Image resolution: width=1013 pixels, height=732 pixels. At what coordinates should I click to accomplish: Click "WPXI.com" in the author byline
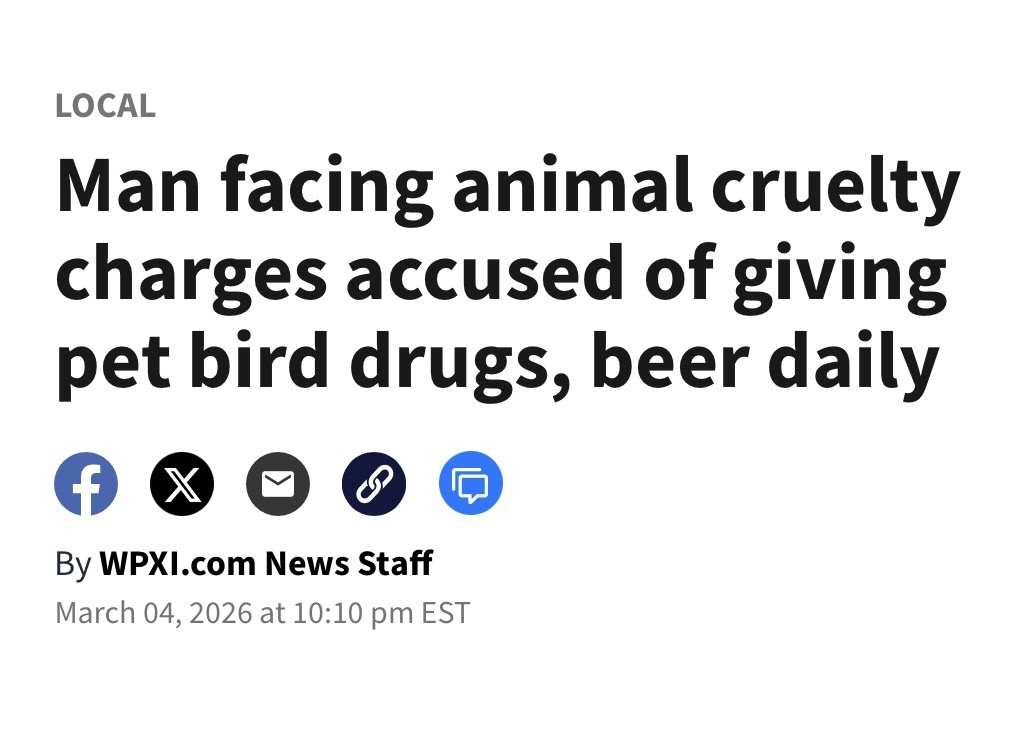pos(177,564)
